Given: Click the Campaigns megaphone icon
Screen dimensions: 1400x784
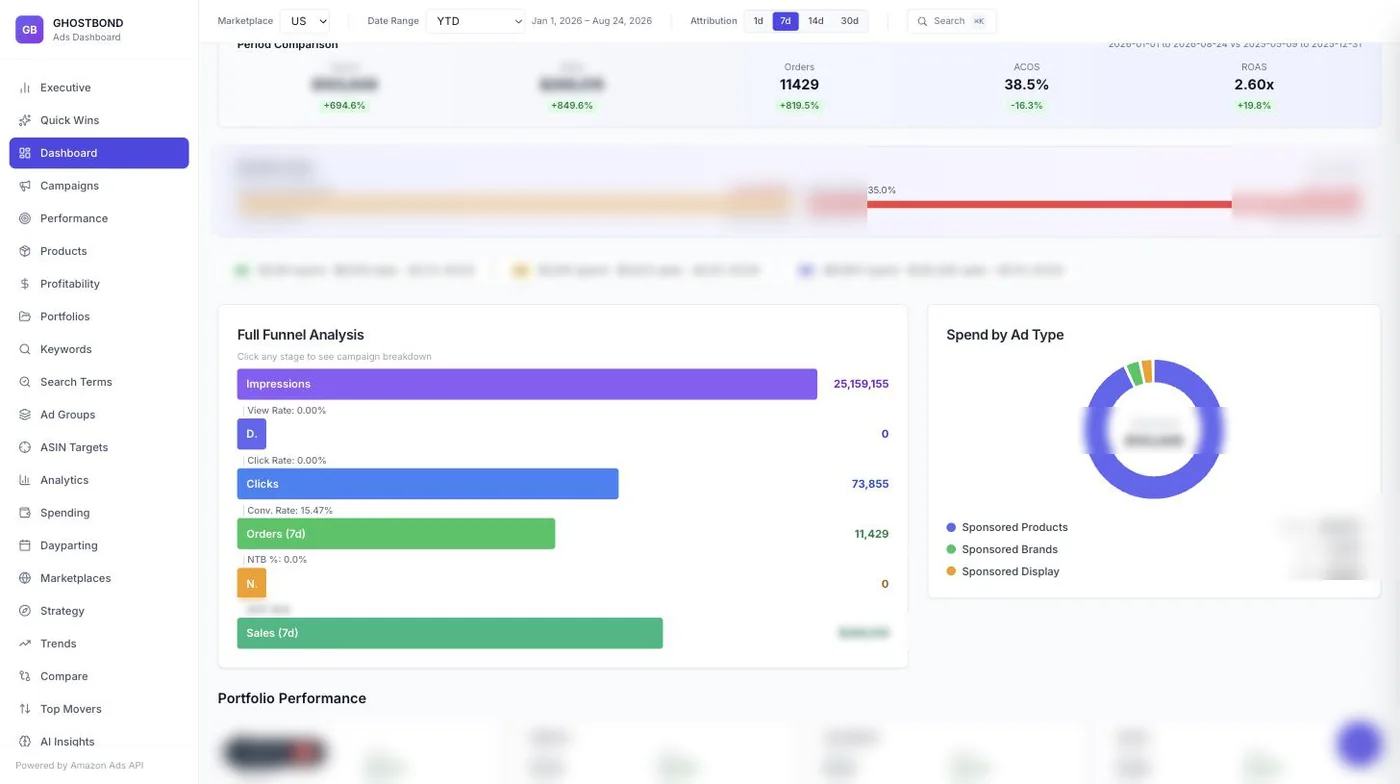Looking at the screenshot, I should click(x=25, y=186).
